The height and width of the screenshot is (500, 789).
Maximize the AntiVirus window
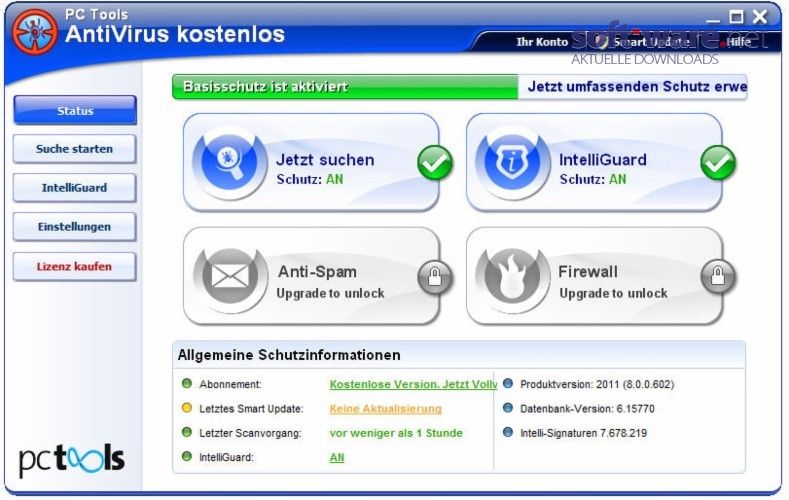pos(737,17)
